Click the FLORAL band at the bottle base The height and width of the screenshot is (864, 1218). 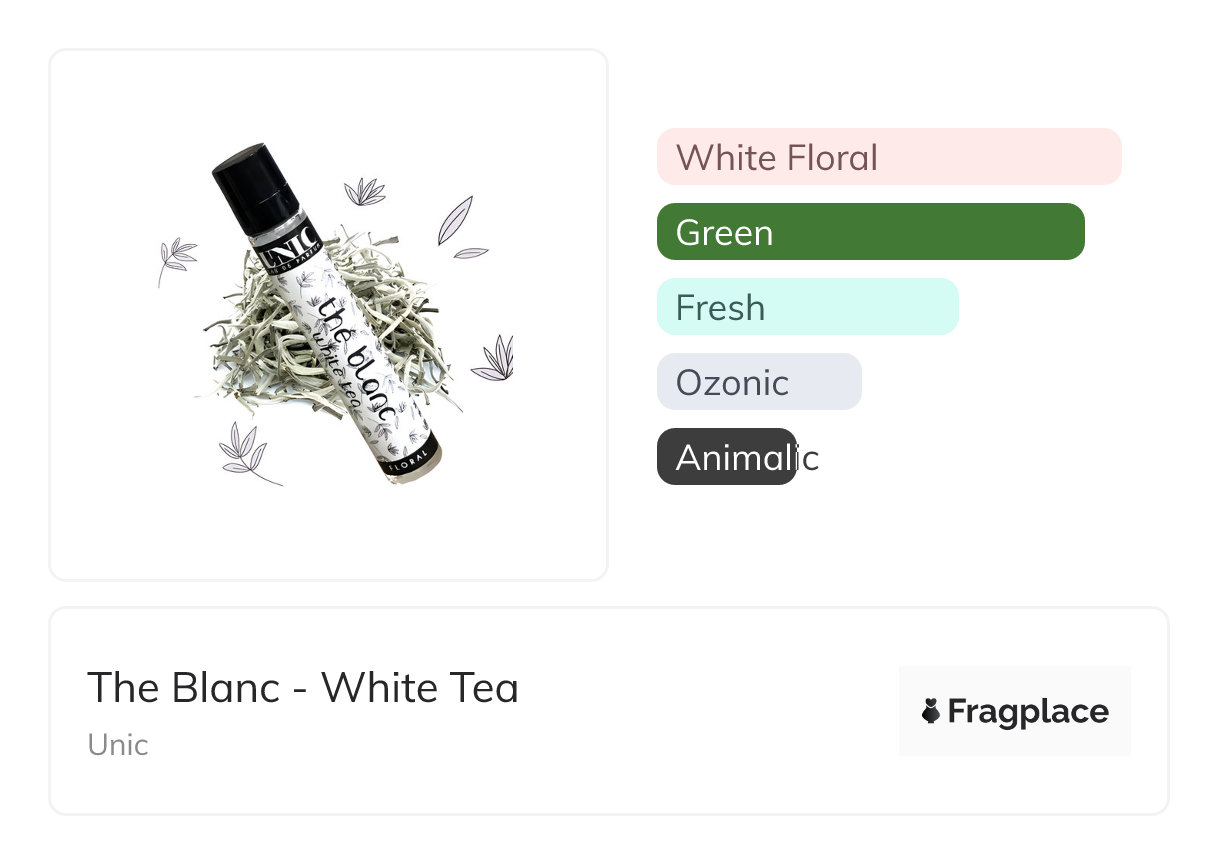pyautogui.click(x=410, y=461)
